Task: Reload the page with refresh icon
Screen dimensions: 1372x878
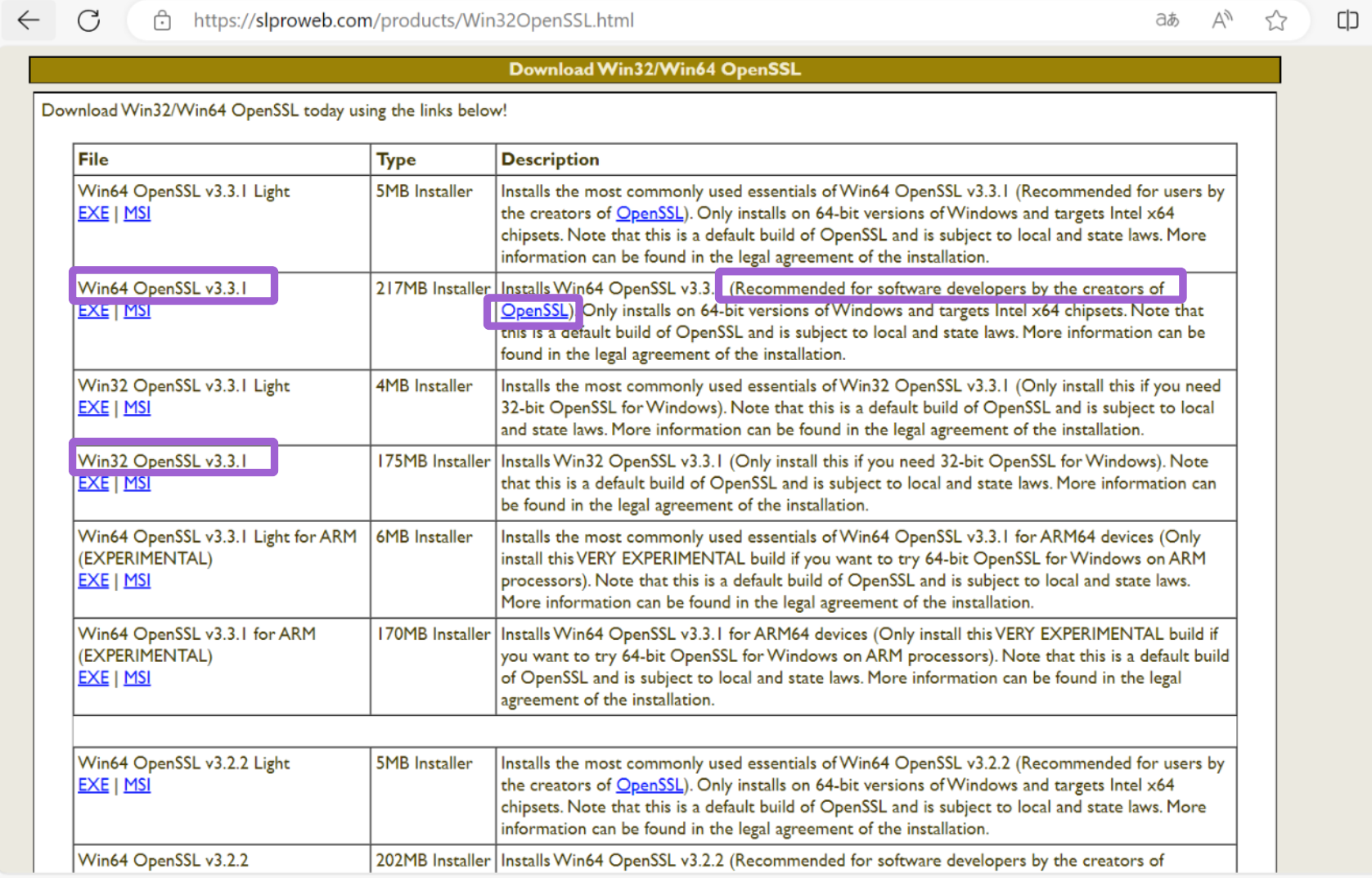Action: (x=88, y=20)
